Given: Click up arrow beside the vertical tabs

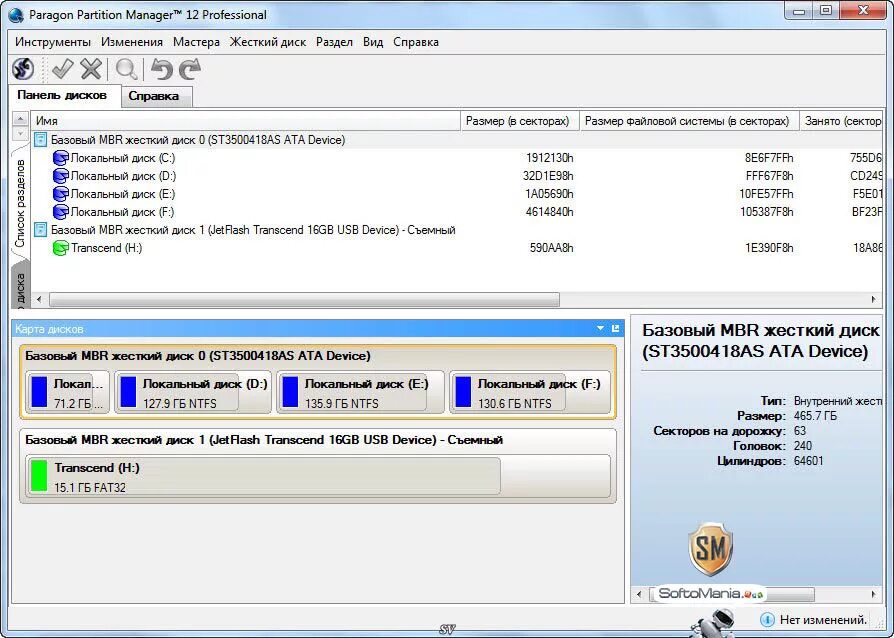Looking at the screenshot, I should (20, 119).
